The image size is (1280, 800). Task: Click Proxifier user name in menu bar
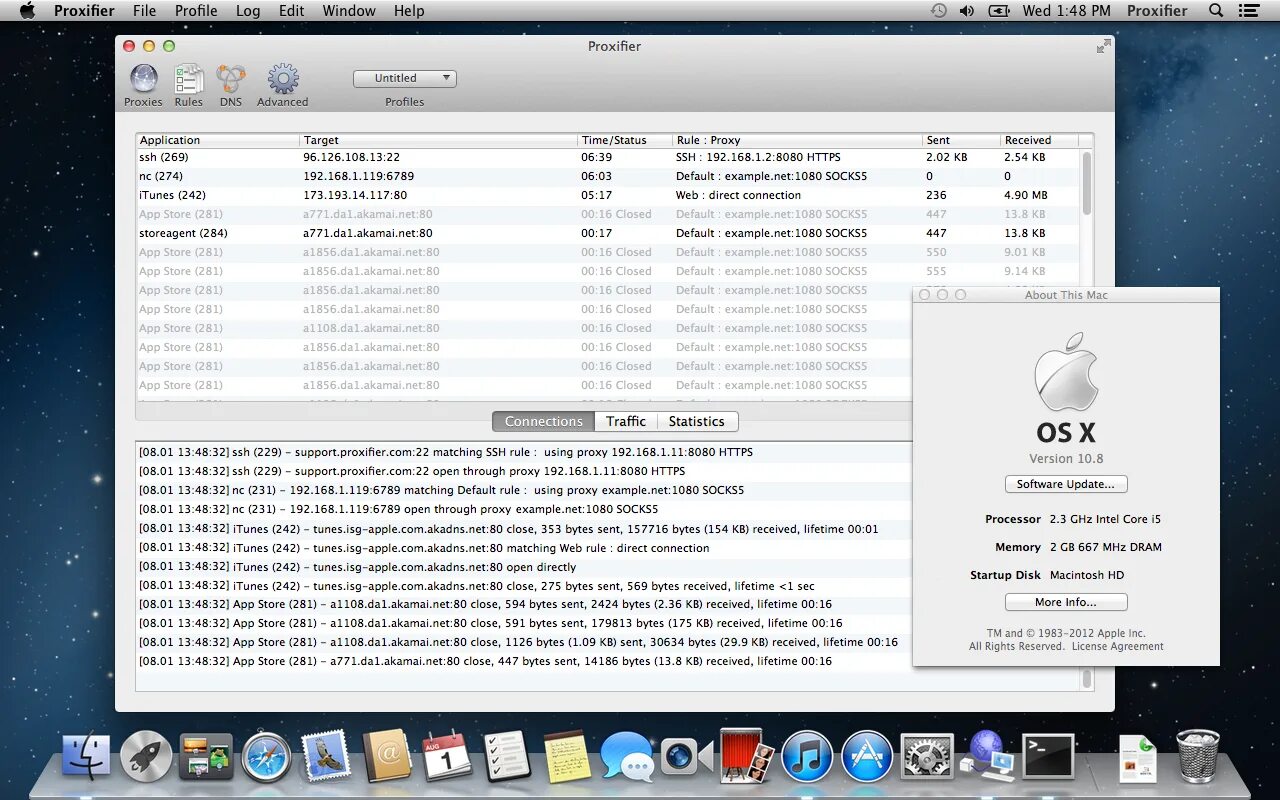point(1157,11)
